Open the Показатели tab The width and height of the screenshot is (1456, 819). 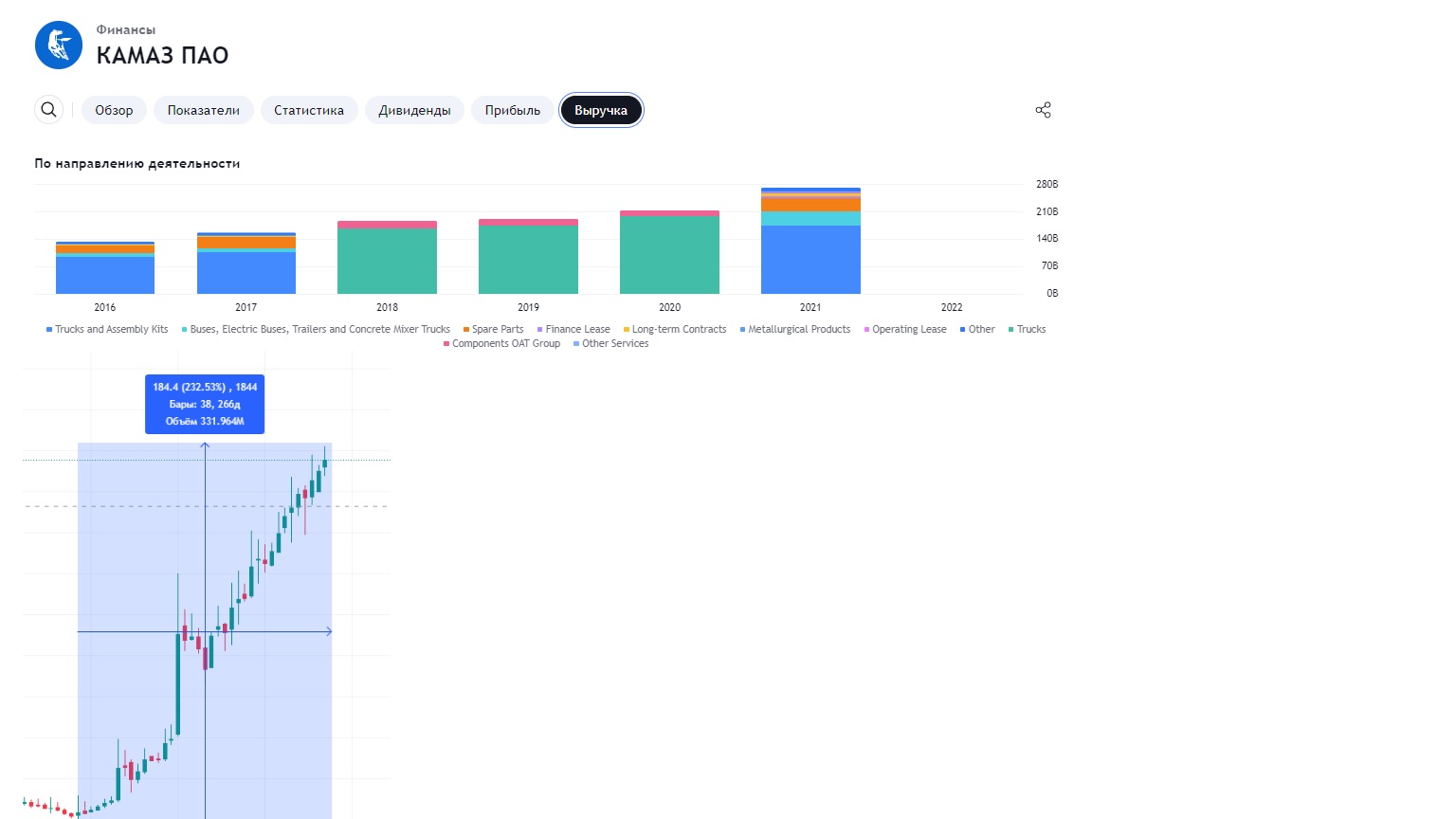click(204, 110)
